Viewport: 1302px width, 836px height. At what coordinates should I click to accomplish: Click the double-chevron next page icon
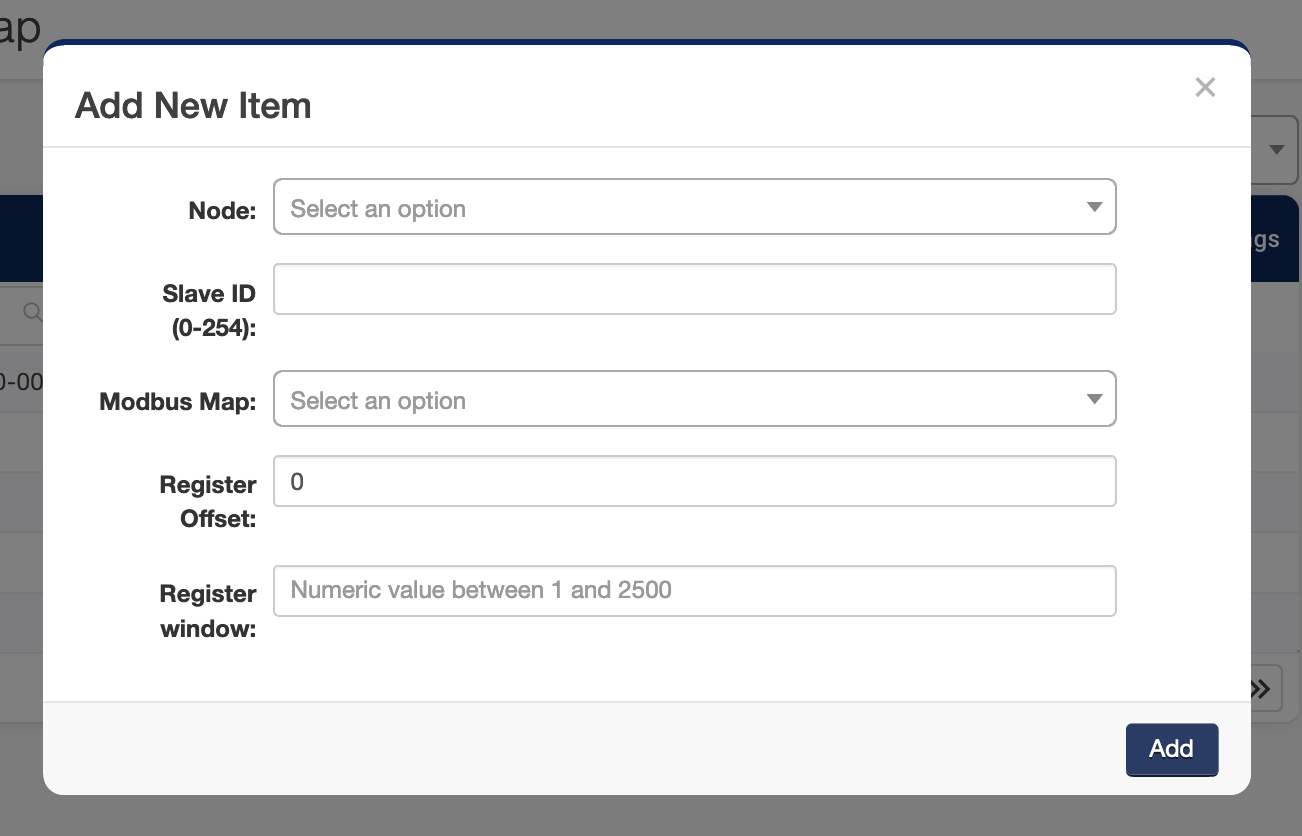(1259, 688)
